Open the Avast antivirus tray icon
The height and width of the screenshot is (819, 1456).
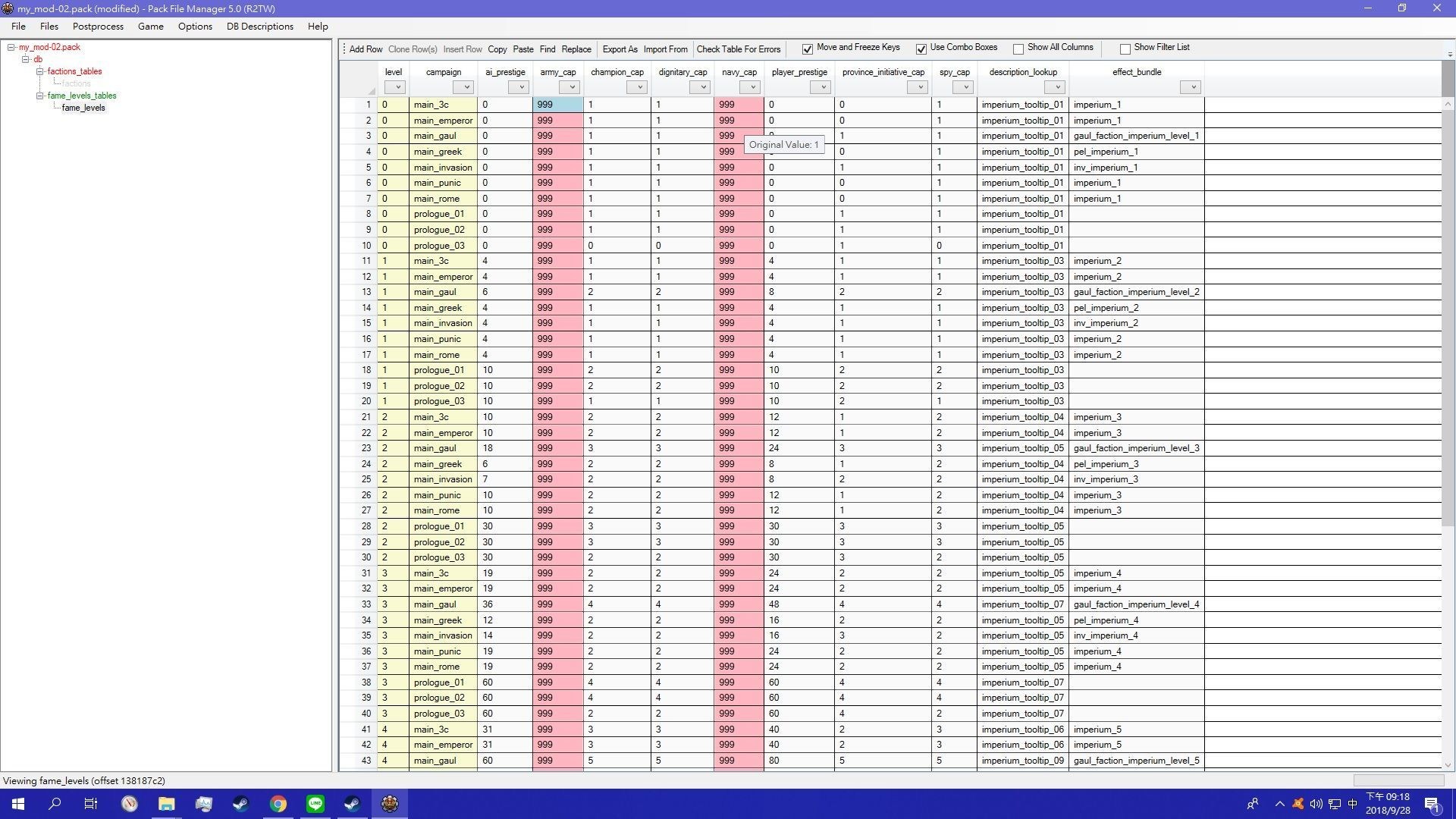1298,804
